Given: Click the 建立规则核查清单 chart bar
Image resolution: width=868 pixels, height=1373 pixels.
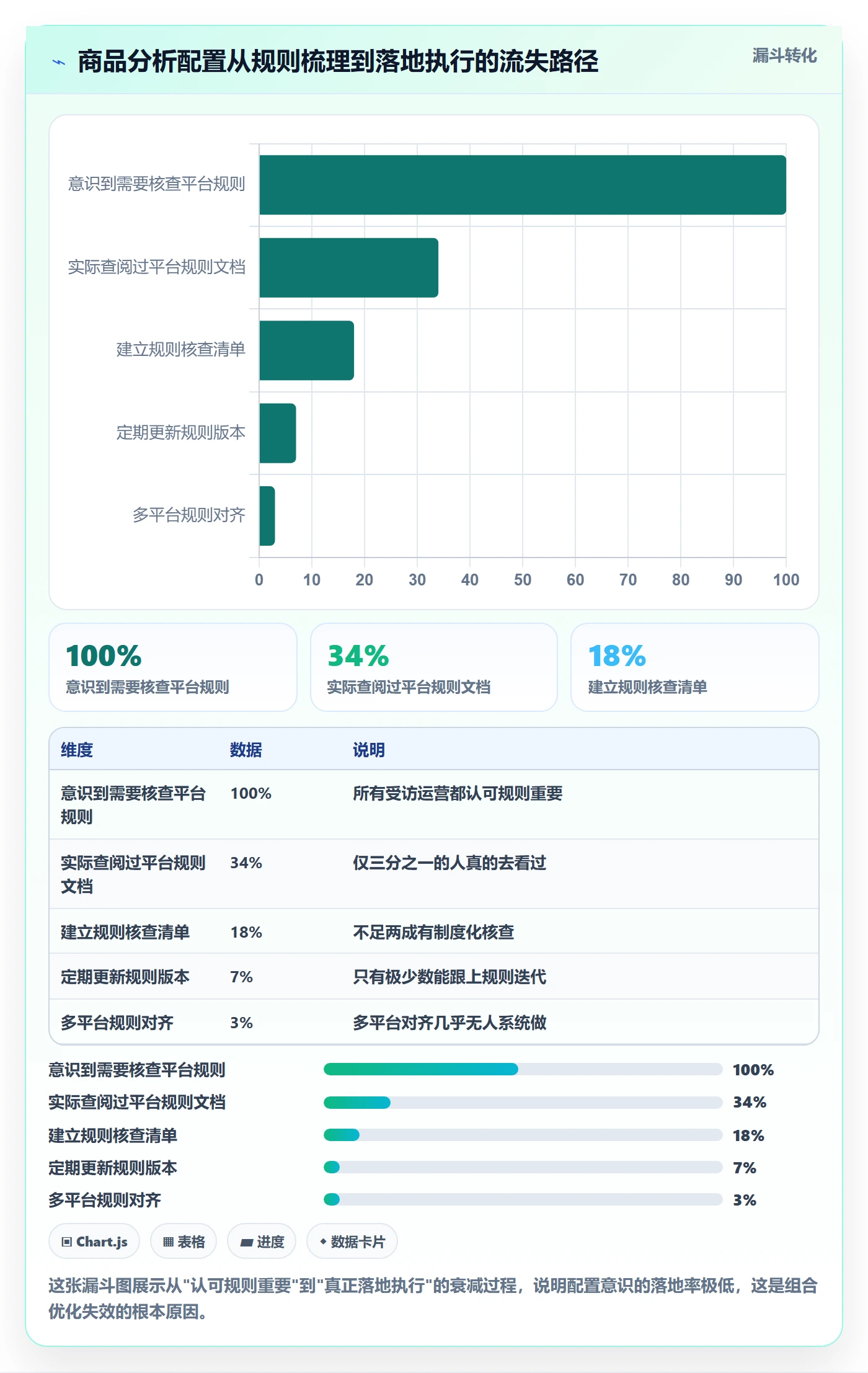Looking at the screenshot, I should (306, 350).
